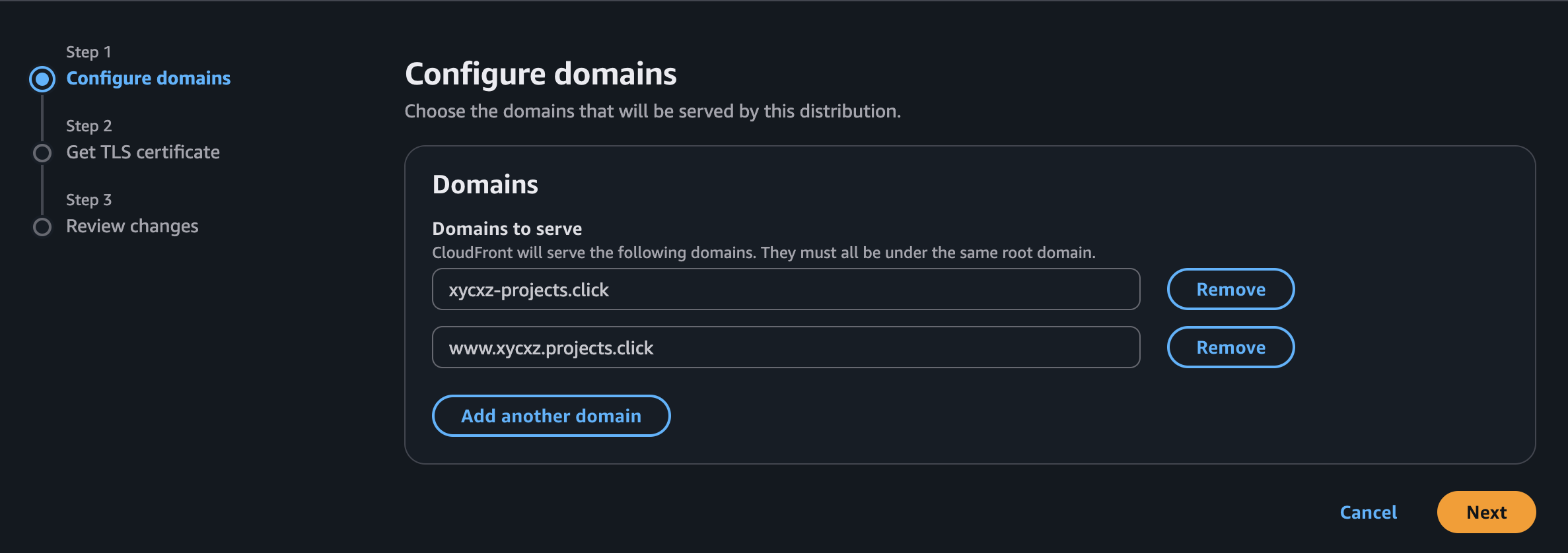1568x553 pixels.
Task: Navigate to the "Get TLS certificate" step
Action: tap(142, 152)
